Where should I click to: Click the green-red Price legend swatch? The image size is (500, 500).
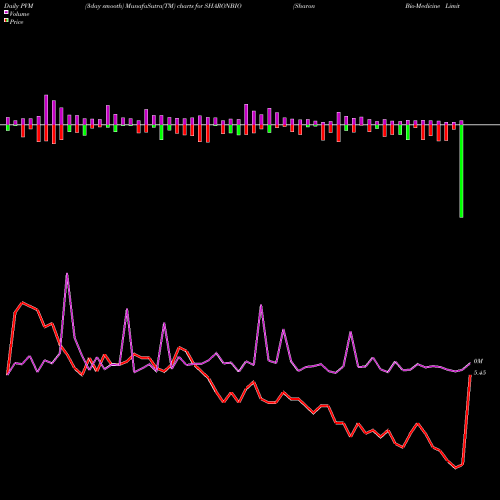[x=6, y=21]
